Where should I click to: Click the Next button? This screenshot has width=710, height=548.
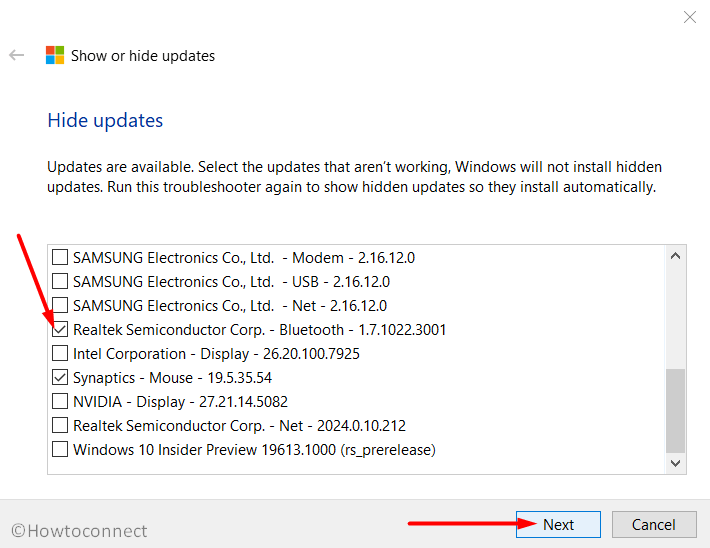point(558,524)
